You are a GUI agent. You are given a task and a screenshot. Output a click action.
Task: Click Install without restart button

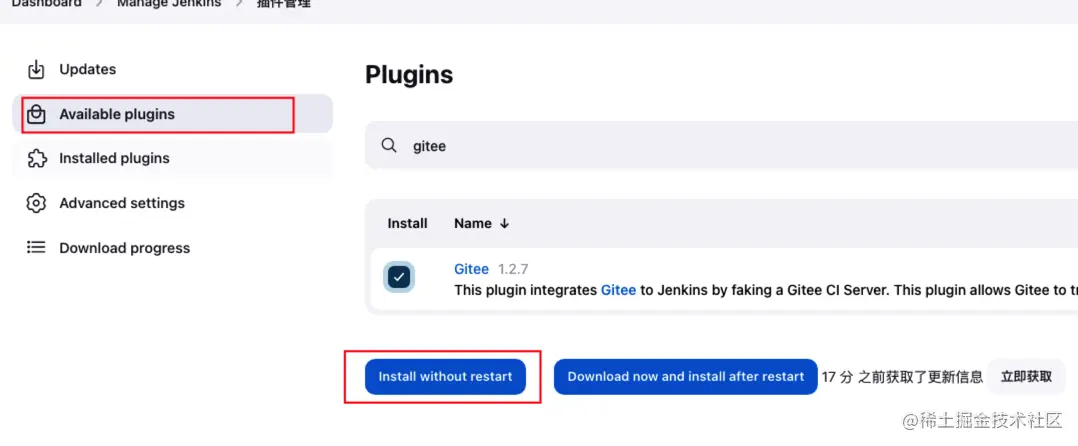point(445,376)
